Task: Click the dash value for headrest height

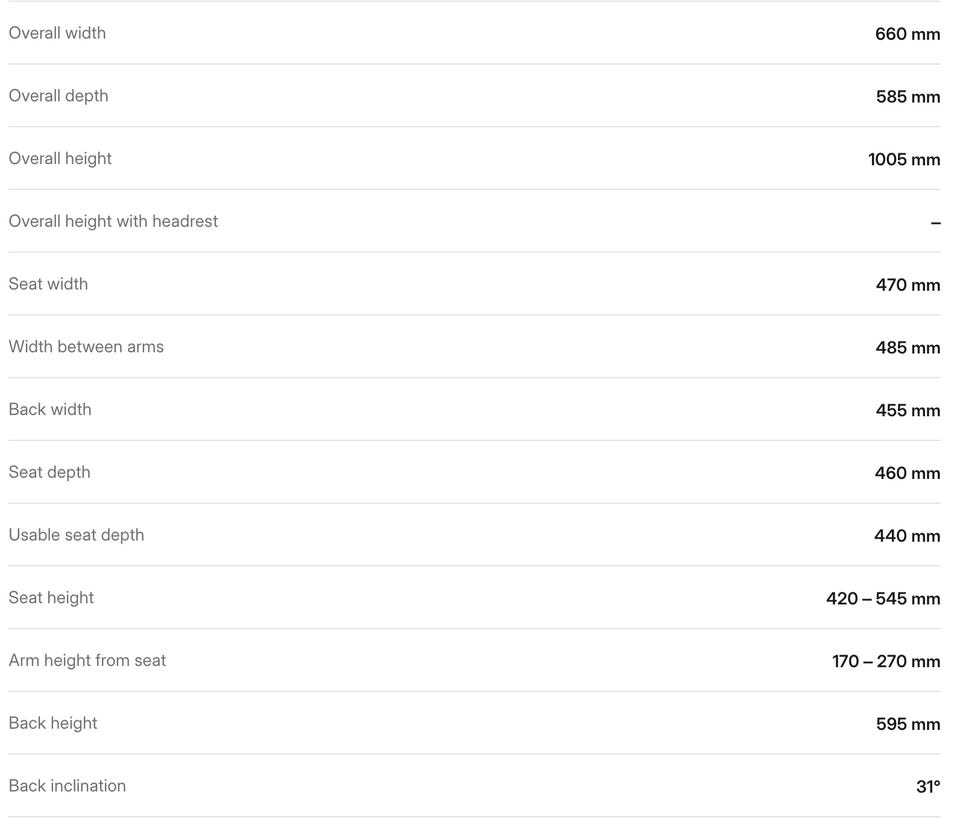Action: [x=935, y=223]
